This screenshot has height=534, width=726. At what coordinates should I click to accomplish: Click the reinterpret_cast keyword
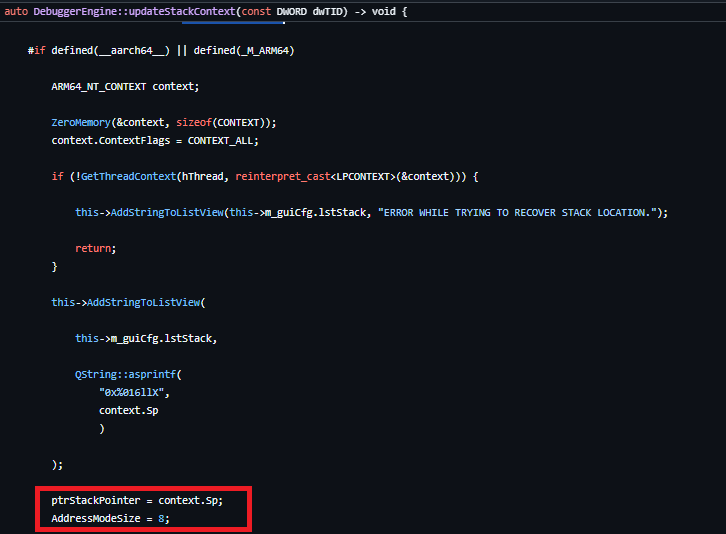tap(283, 176)
